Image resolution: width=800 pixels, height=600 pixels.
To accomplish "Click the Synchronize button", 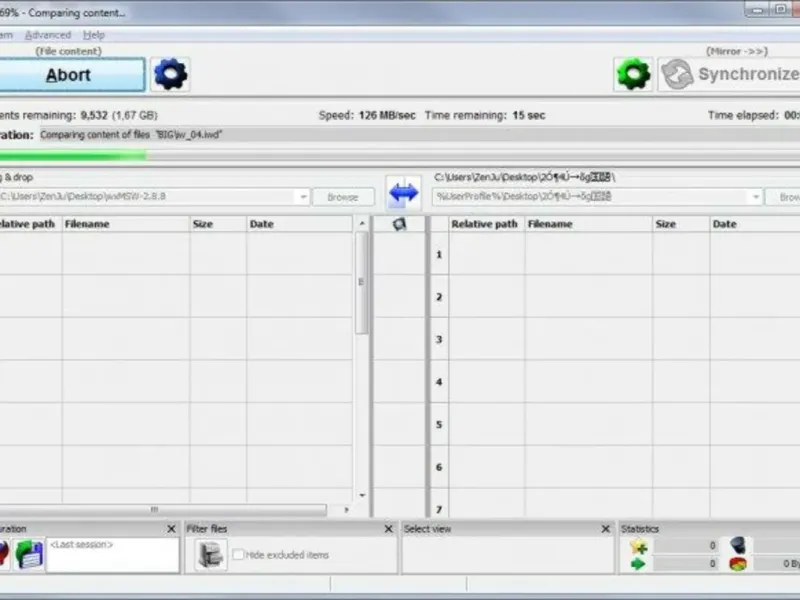I will click(x=729, y=74).
